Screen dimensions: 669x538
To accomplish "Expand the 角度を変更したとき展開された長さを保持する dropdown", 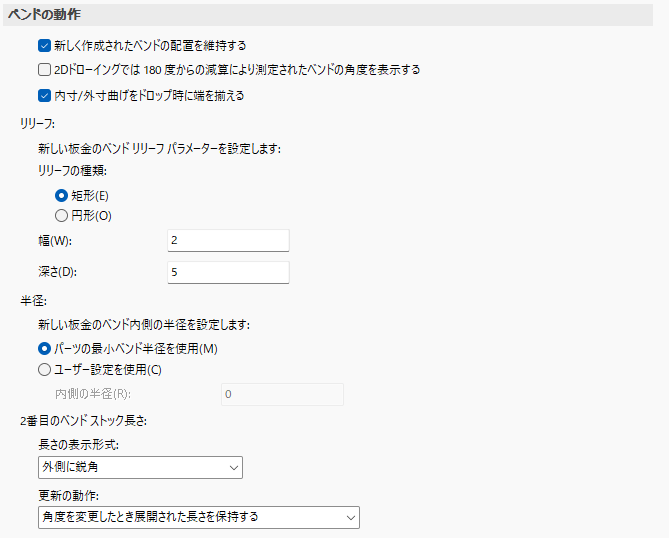I will [x=198, y=517].
